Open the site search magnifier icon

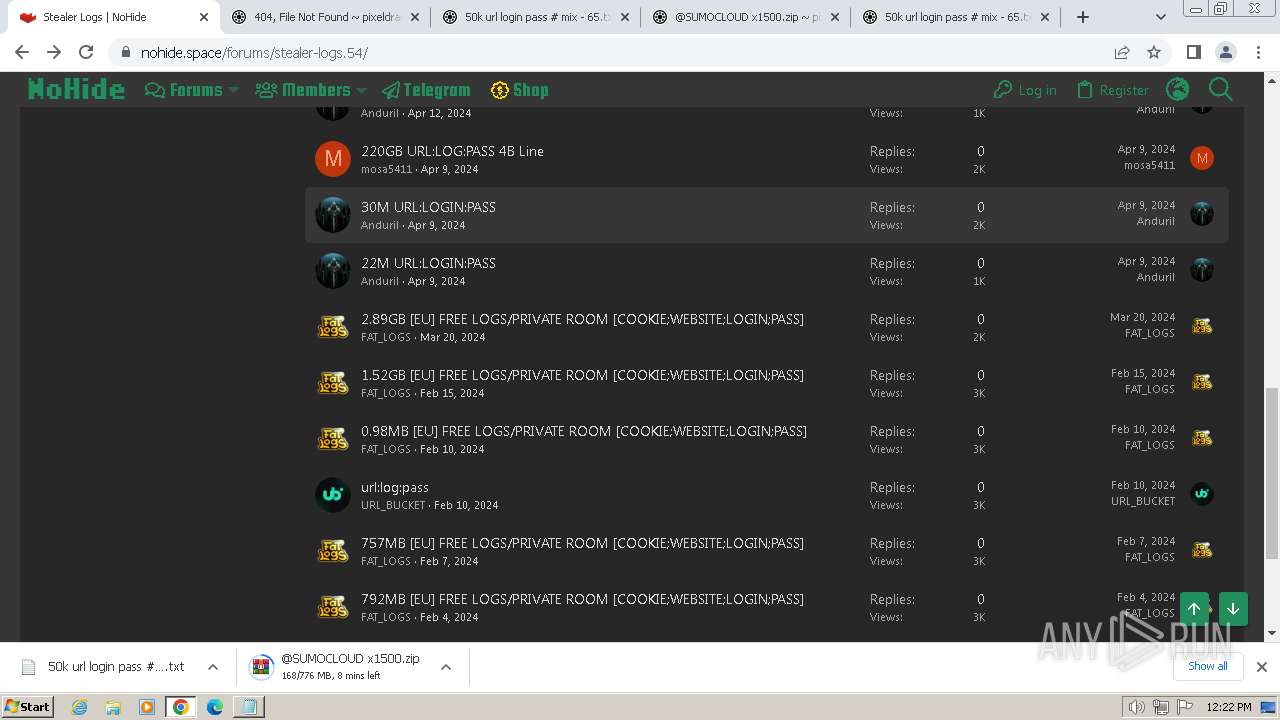pos(1221,90)
